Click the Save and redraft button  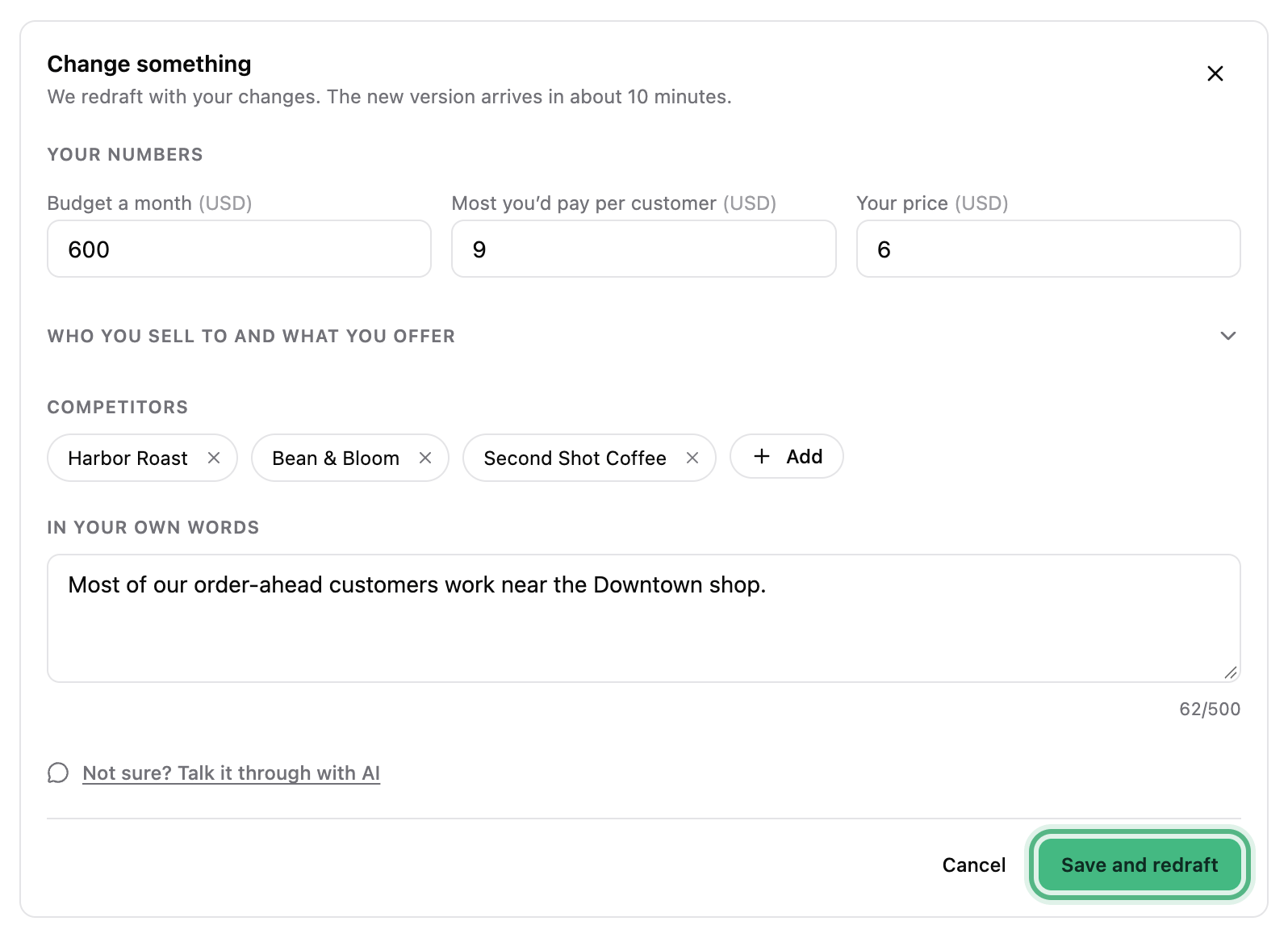coord(1139,865)
